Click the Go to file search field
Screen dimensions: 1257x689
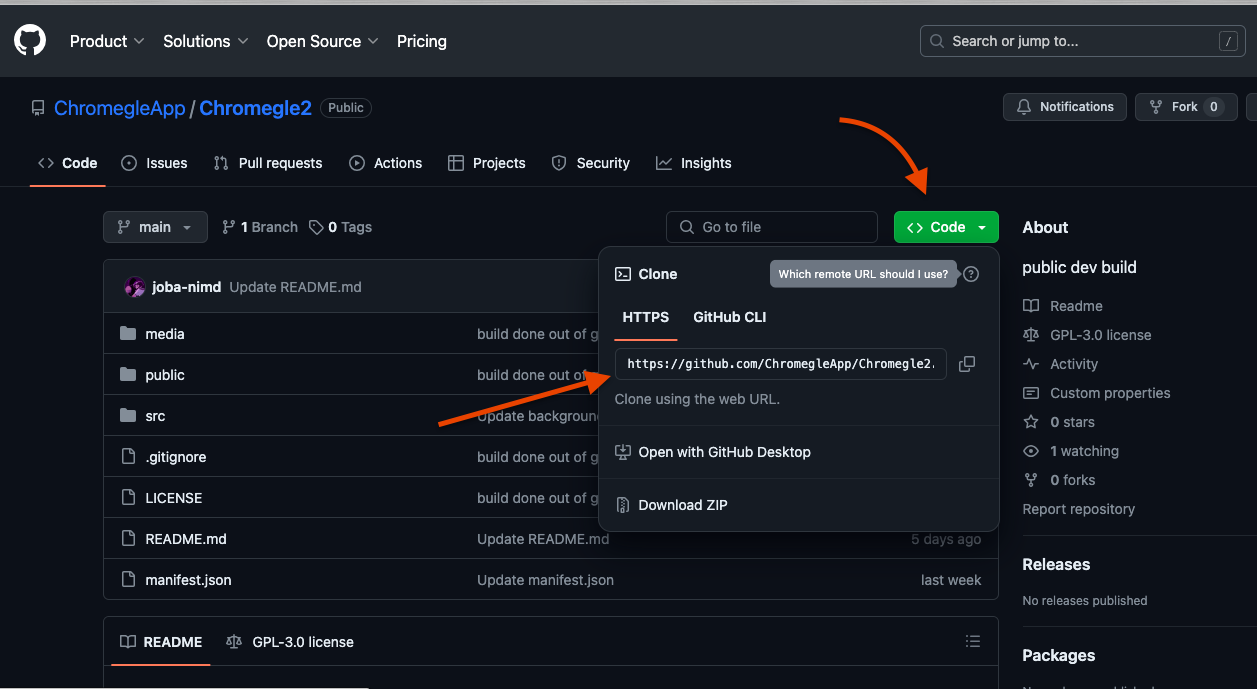[772, 227]
